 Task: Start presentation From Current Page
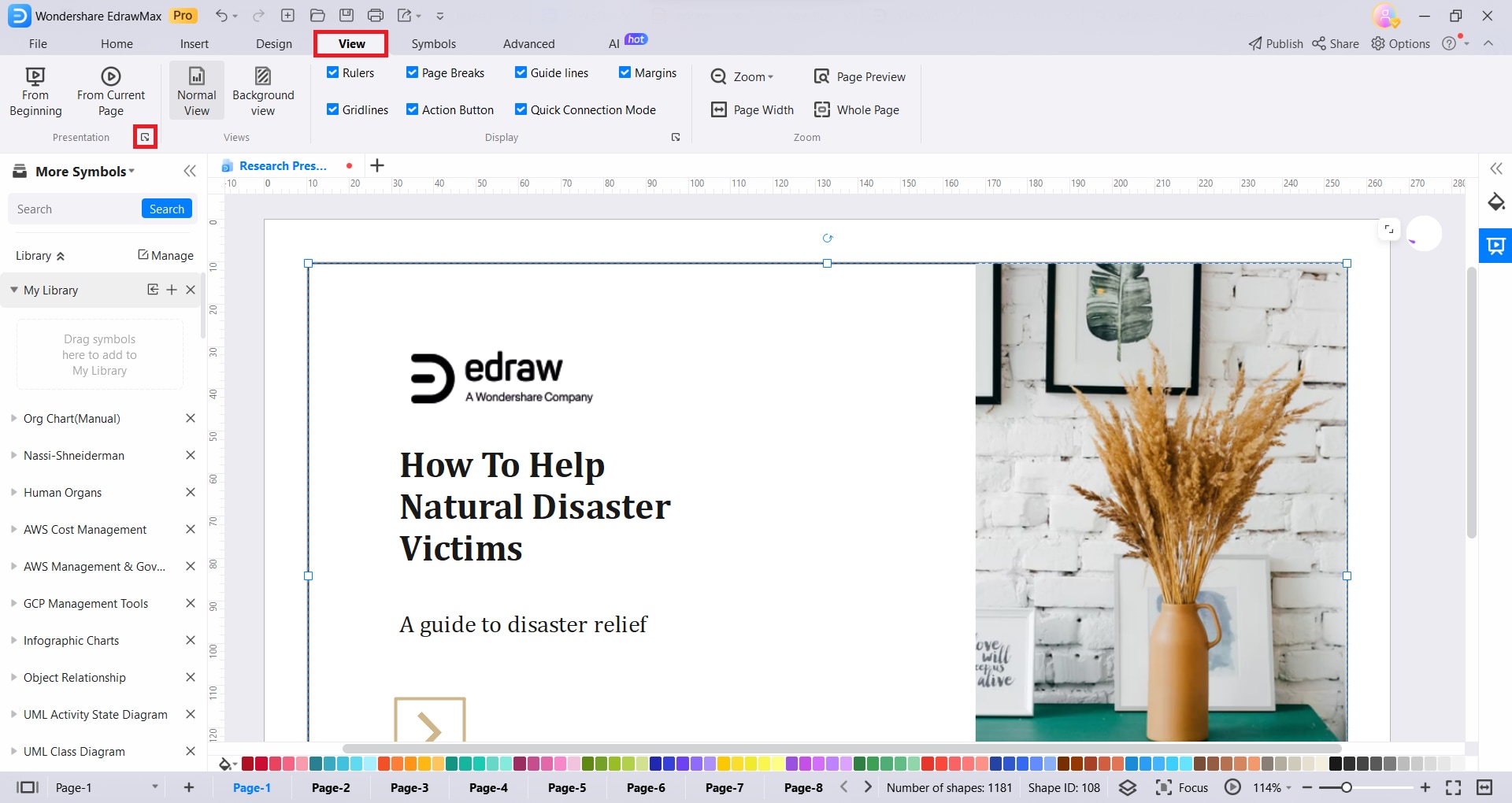pos(111,92)
